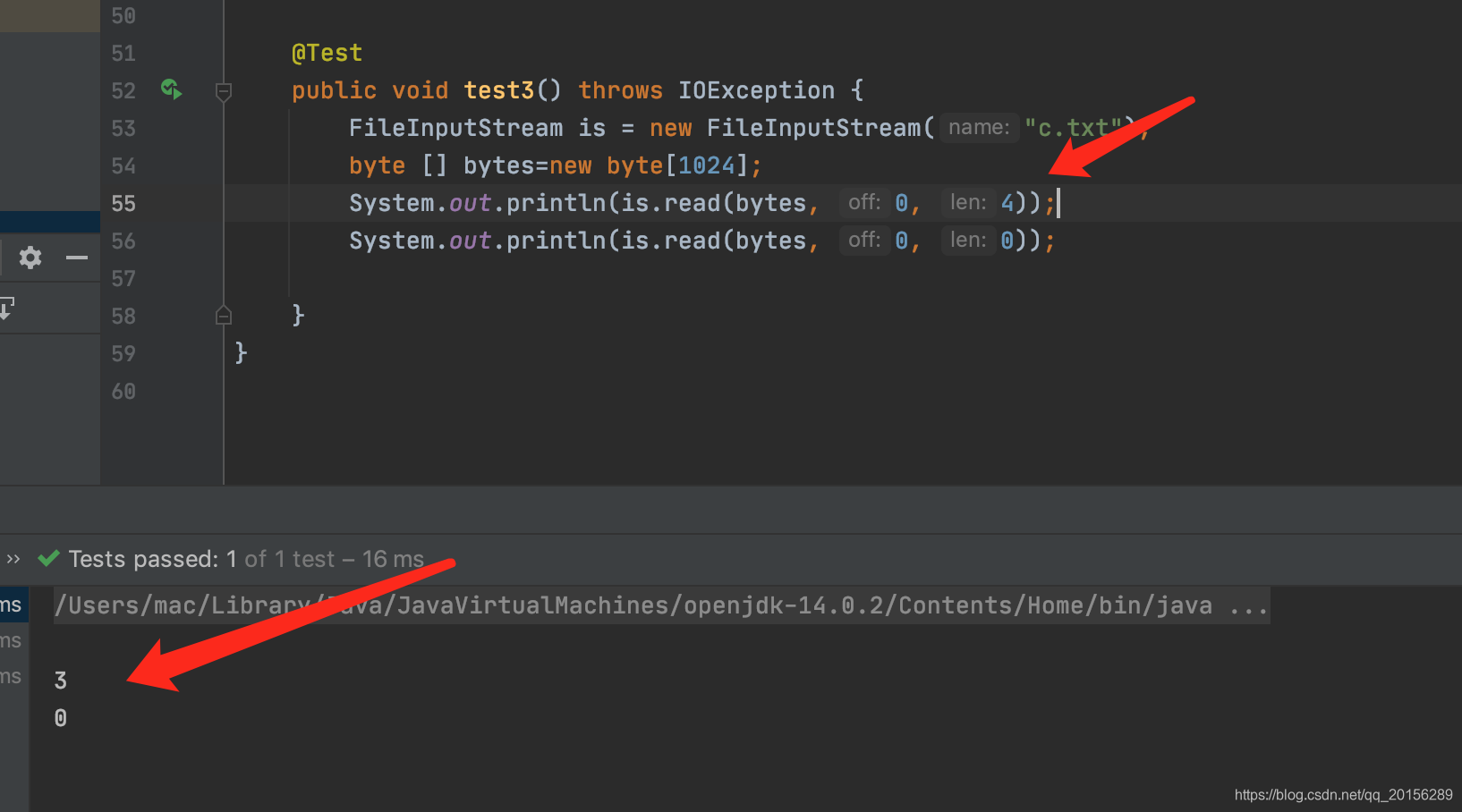Image resolution: width=1462 pixels, height=812 pixels.
Task: Click the green tests passed checkmark icon
Action: (48, 559)
